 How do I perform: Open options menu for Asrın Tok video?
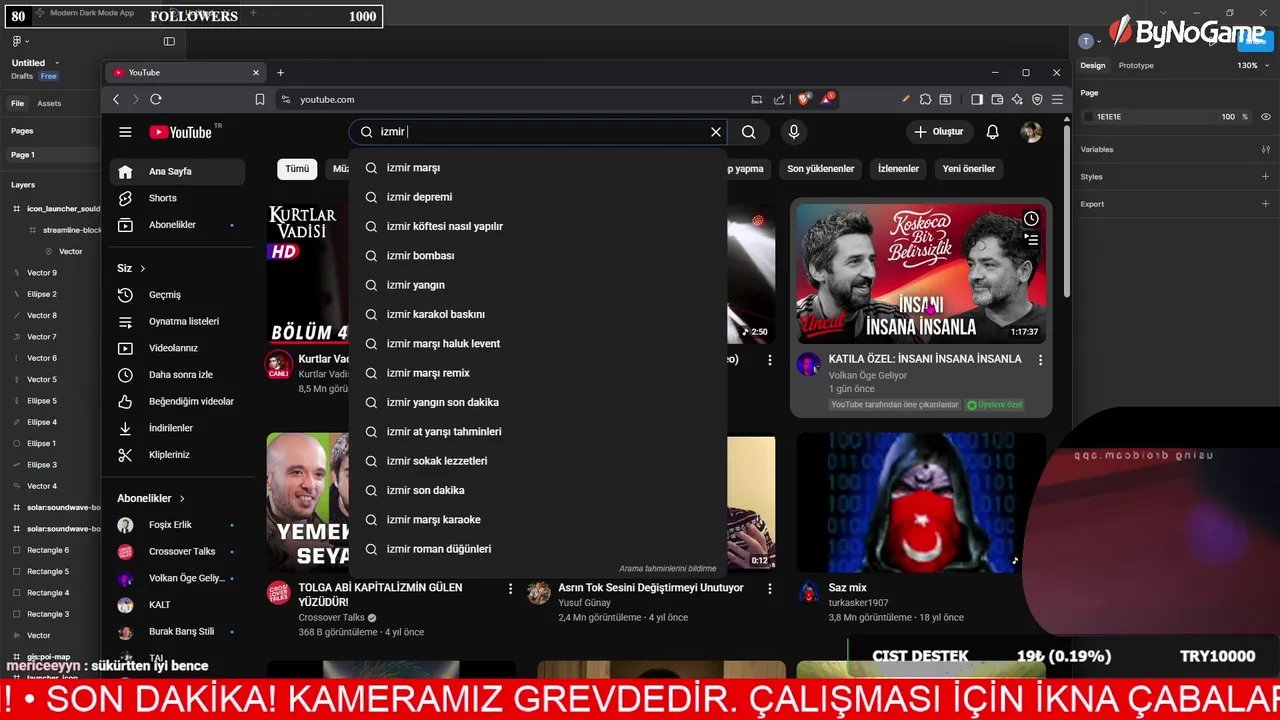pyautogui.click(x=770, y=589)
